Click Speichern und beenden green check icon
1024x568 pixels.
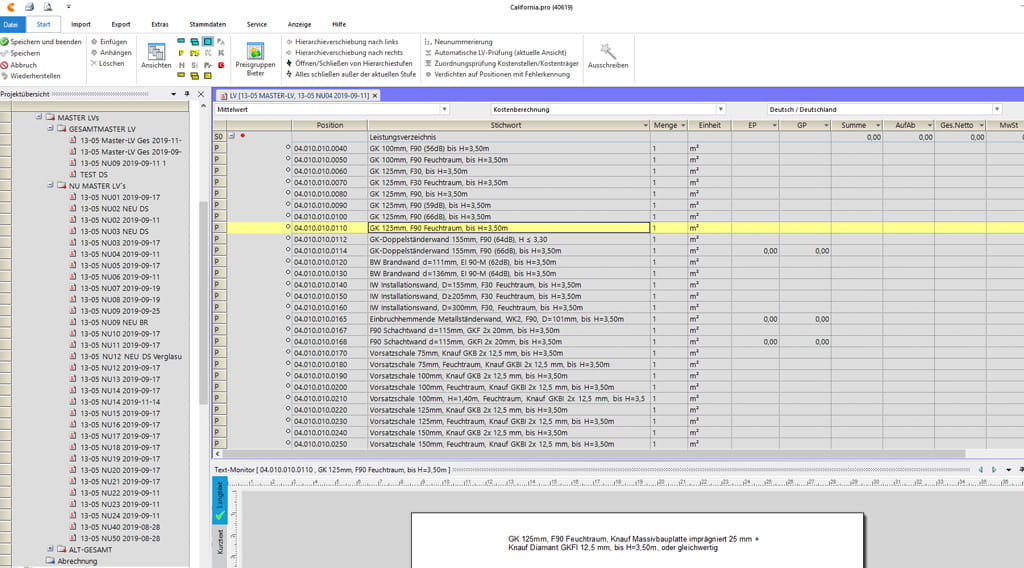[5, 42]
